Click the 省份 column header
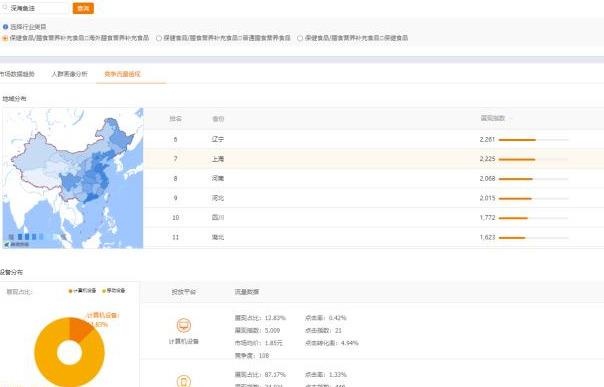This screenshot has height=387, width=604. click(218, 119)
